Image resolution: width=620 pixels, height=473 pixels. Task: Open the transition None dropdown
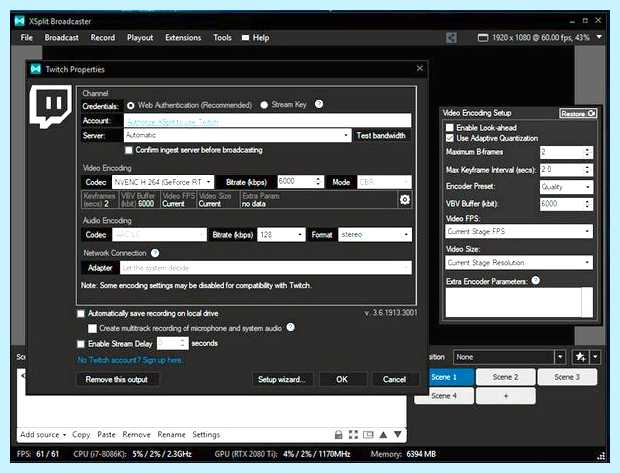[x=509, y=357]
